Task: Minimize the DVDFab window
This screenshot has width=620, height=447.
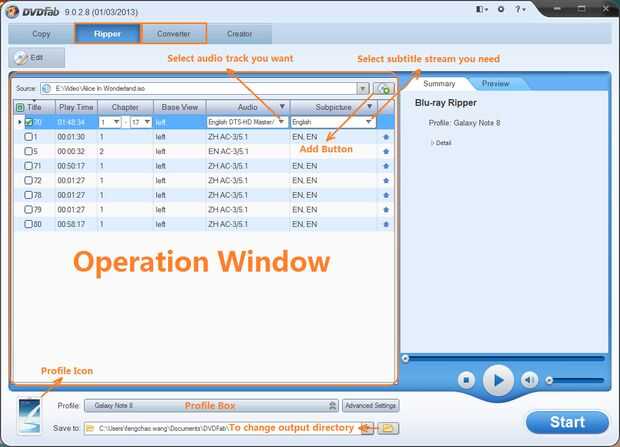Action: tap(557, 9)
